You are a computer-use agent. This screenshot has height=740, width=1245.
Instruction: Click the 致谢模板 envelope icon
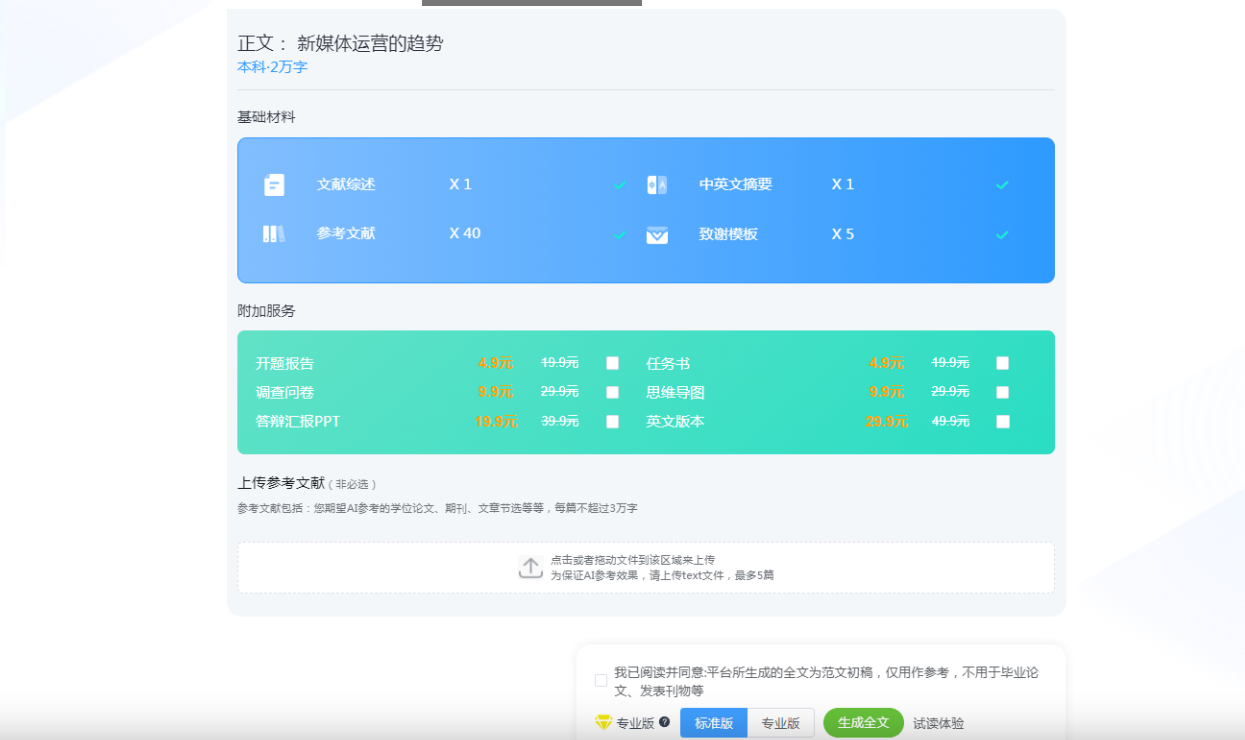tap(656, 234)
